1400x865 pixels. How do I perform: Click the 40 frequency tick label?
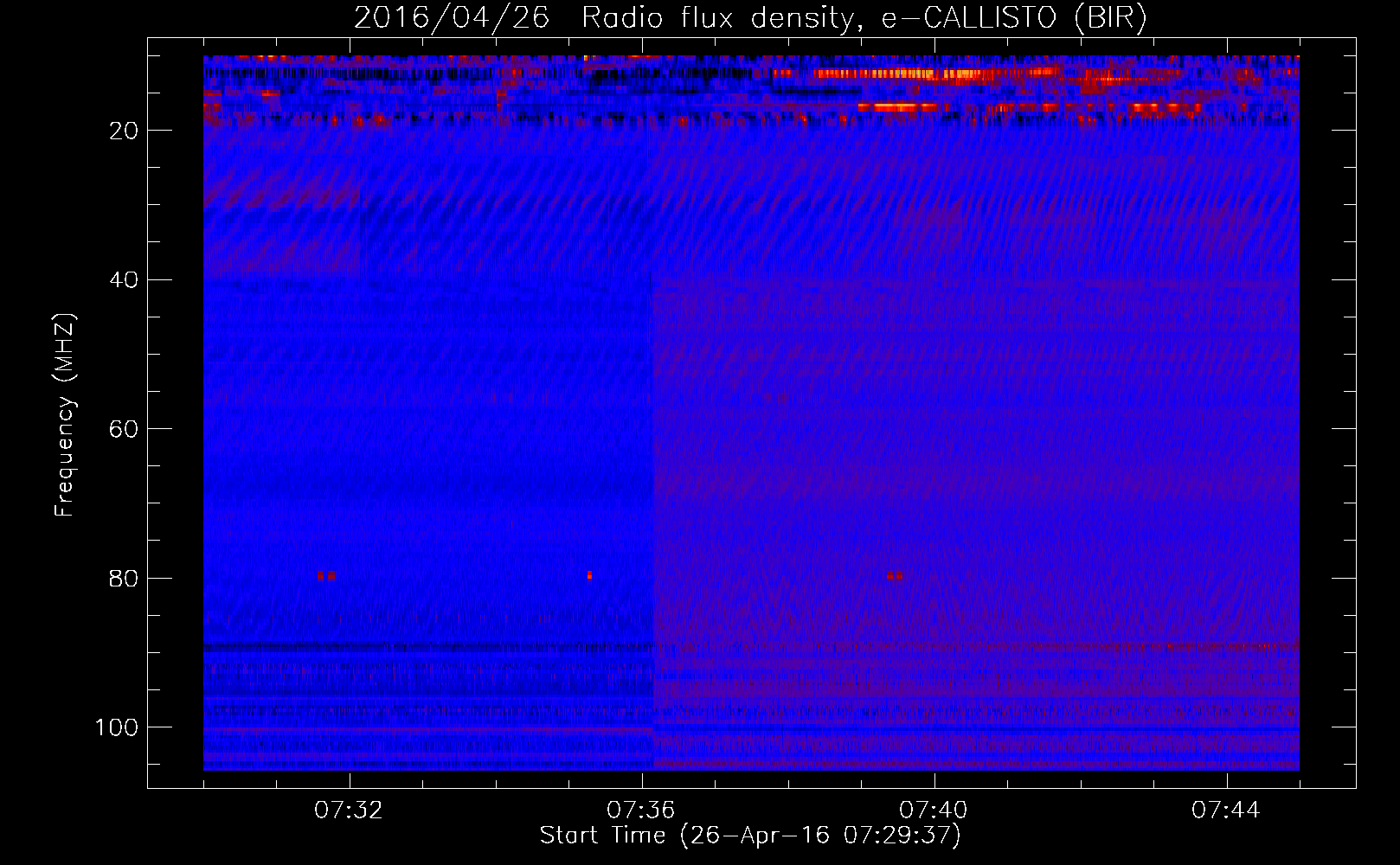pyautogui.click(x=125, y=280)
